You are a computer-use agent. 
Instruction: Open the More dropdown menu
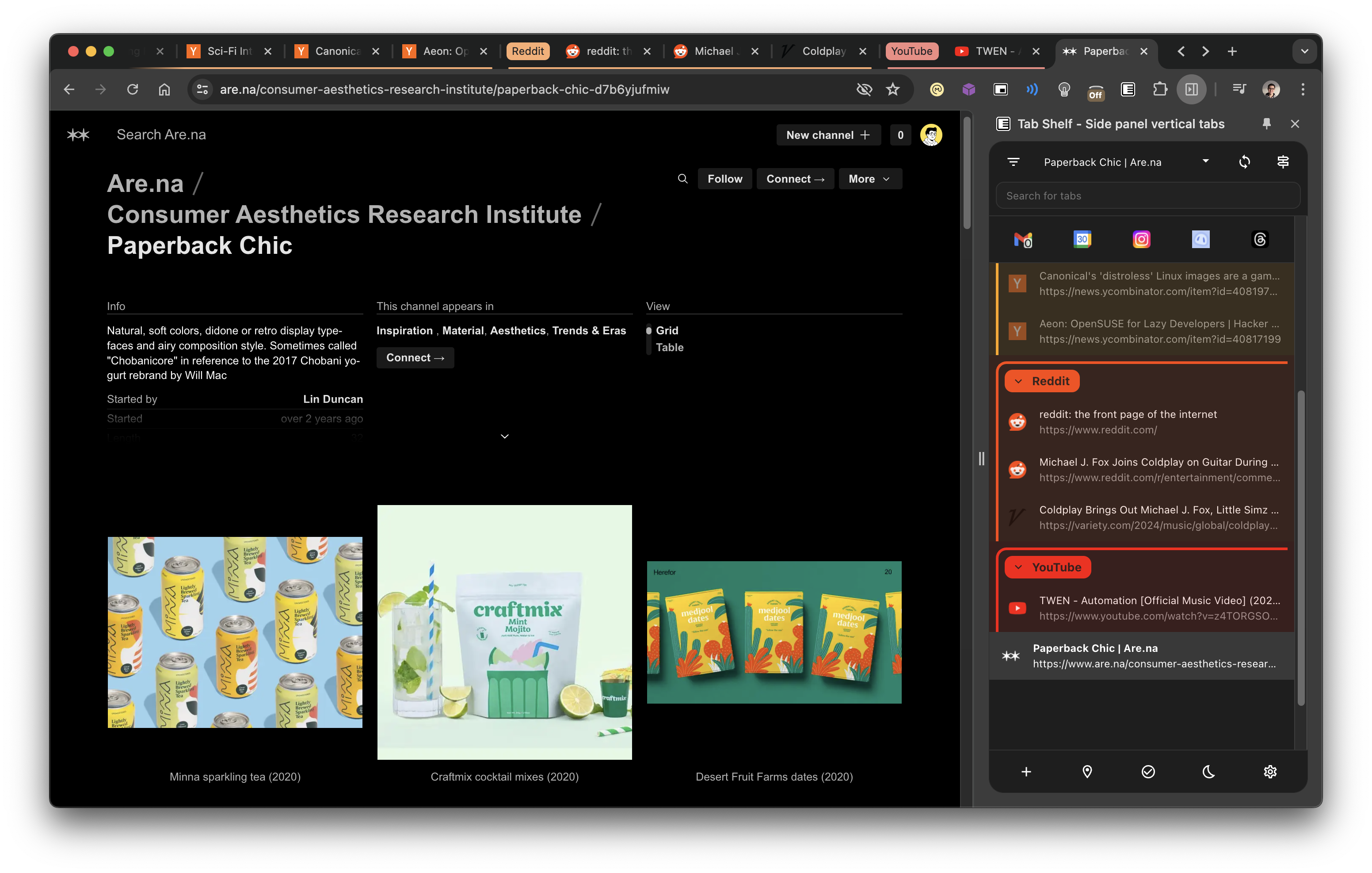coord(869,179)
